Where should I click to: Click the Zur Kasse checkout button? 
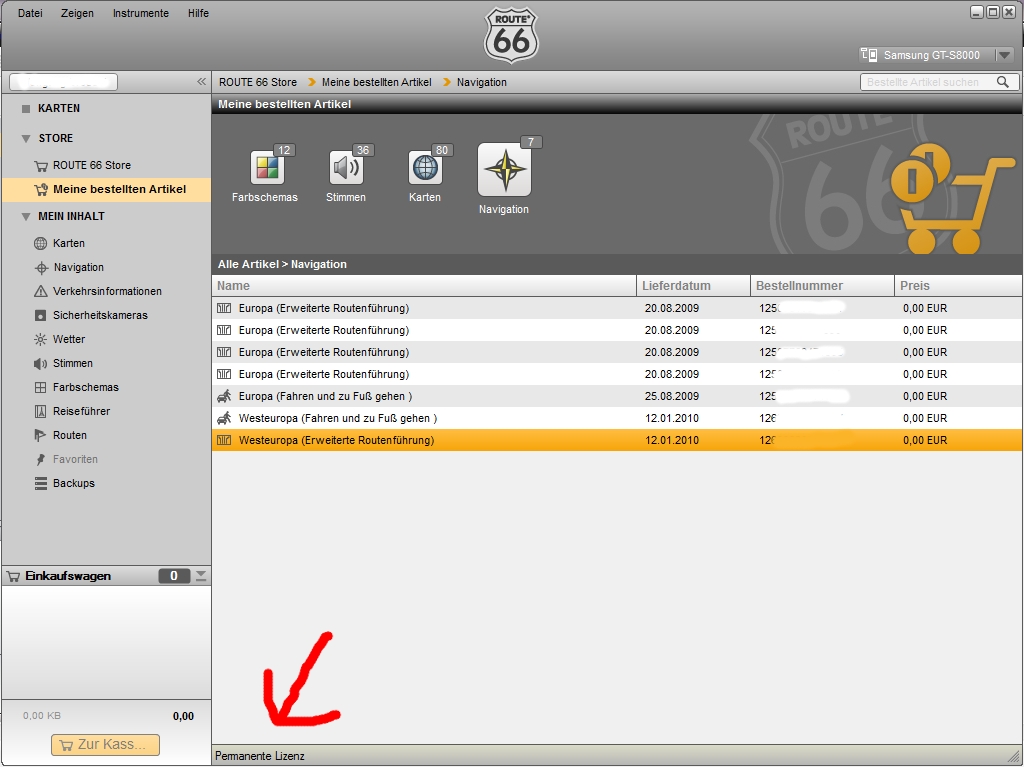click(105, 745)
